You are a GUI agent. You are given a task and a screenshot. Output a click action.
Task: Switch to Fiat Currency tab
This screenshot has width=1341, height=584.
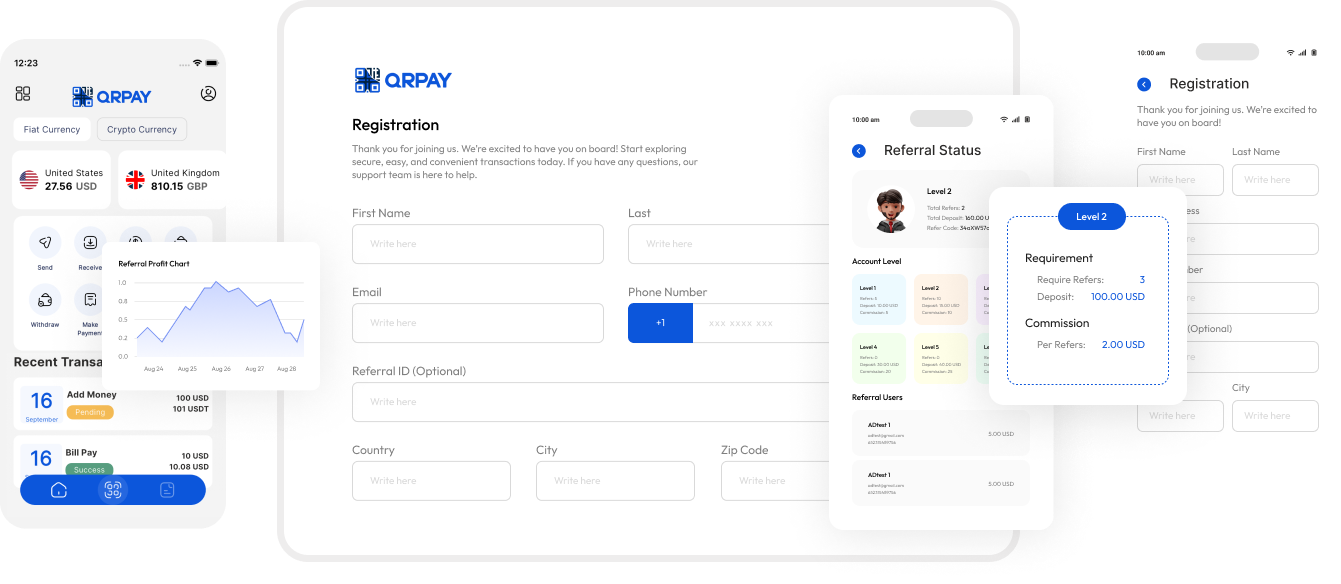[52, 129]
